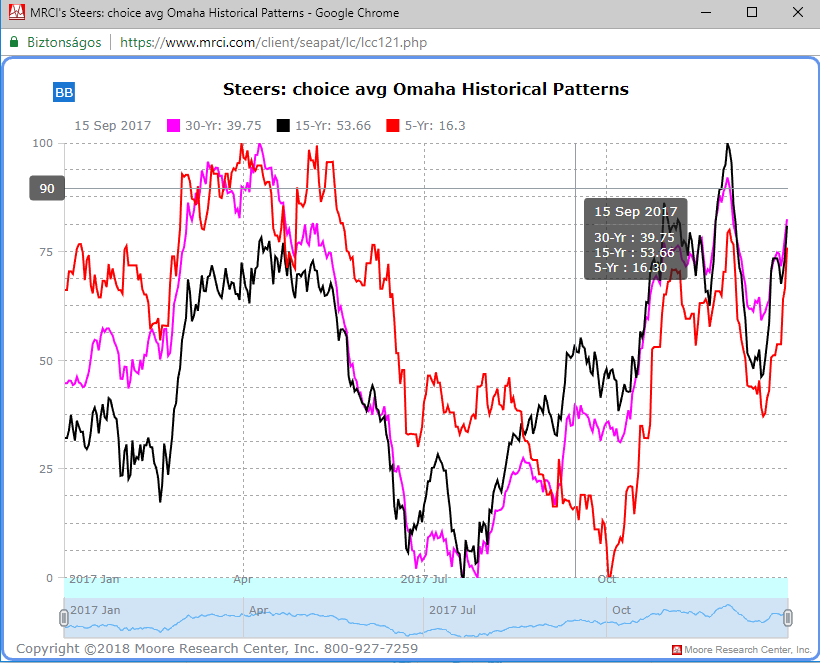Toggle the magenta 30-Yr legend swatch
This screenshot has width=820, height=663.
click(174, 125)
